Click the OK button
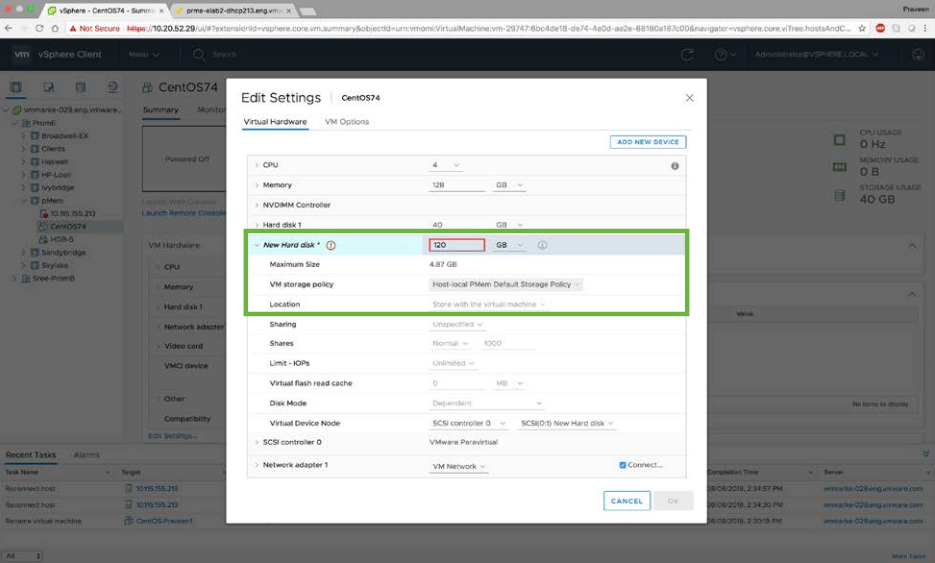The width and height of the screenshot is (935, 563). (x=673, y=501)
